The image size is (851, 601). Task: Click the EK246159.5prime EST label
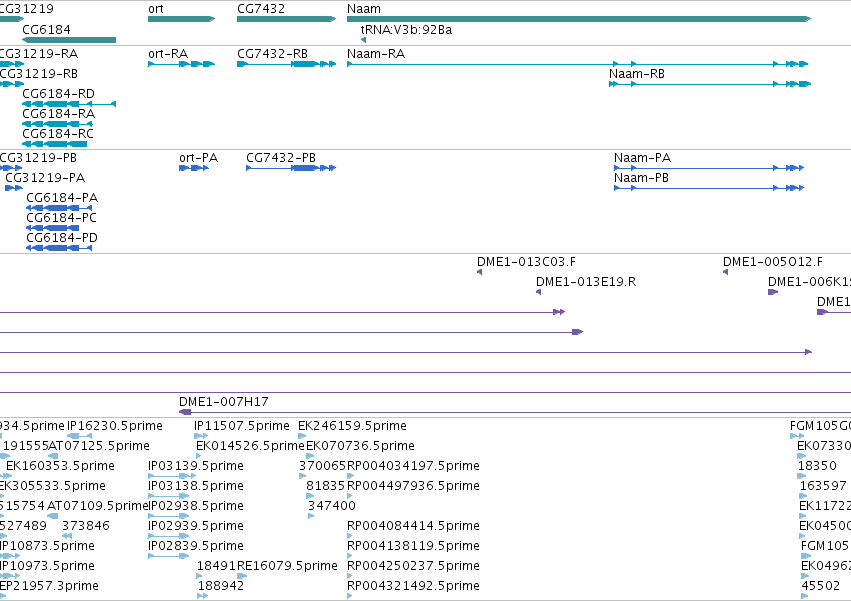tap(352, 426)
